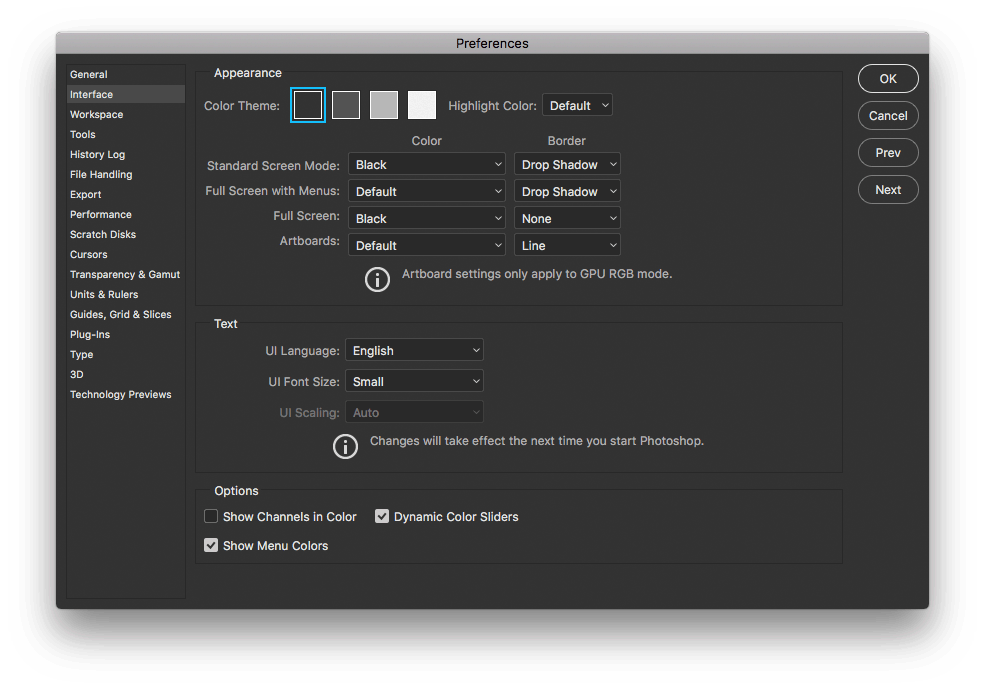Open 3D preferences category
This screenshot has height=689, width=985.
tap(126, 374)
